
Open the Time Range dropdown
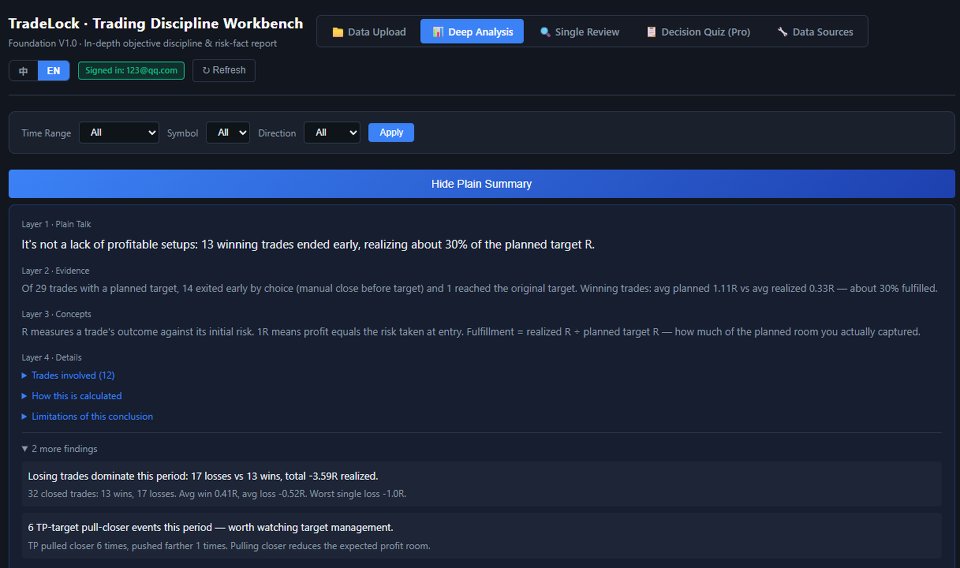point(119,133)
